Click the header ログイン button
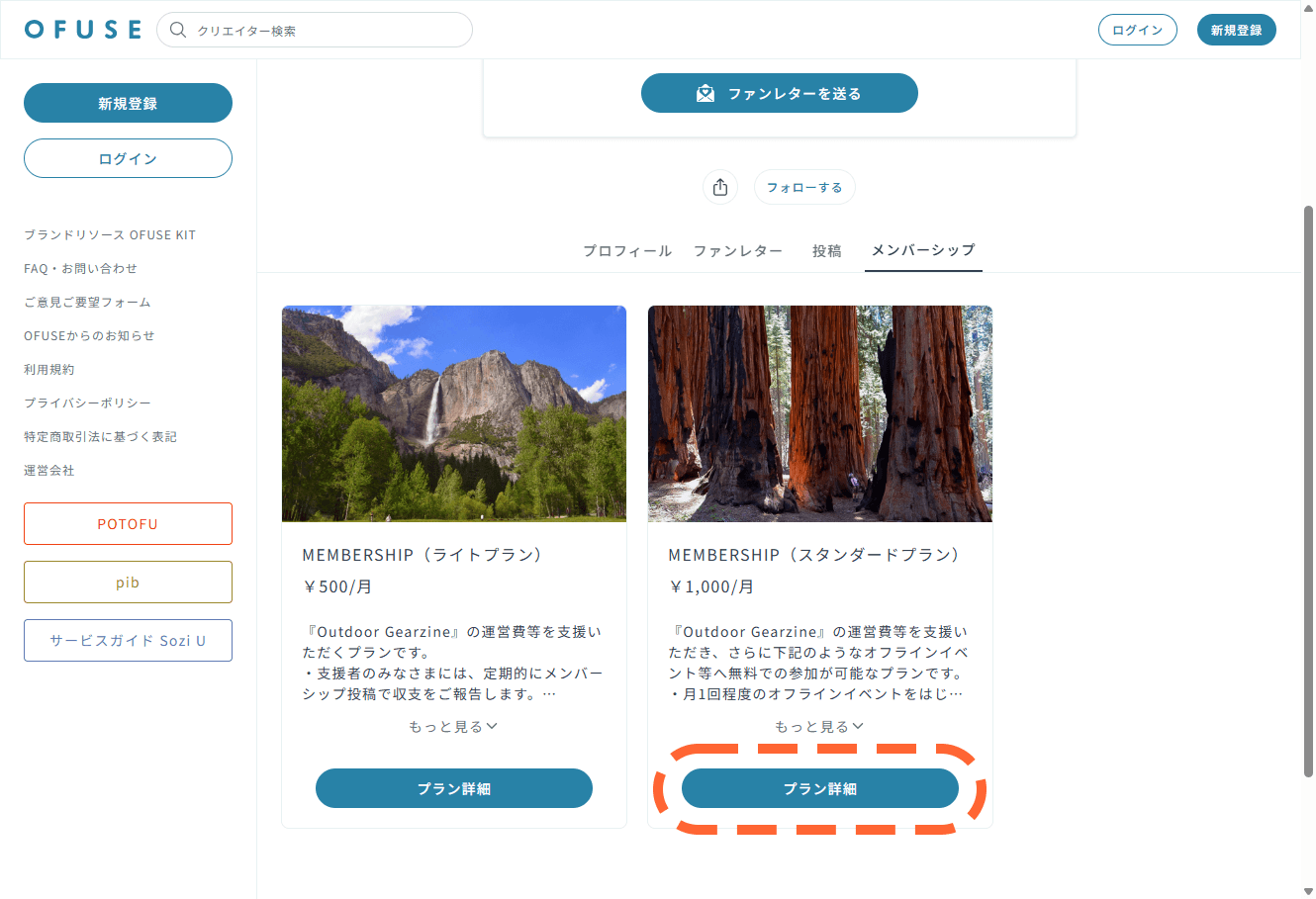The height and width of the screenshot is (899, 1316). tap(1137, 31)
